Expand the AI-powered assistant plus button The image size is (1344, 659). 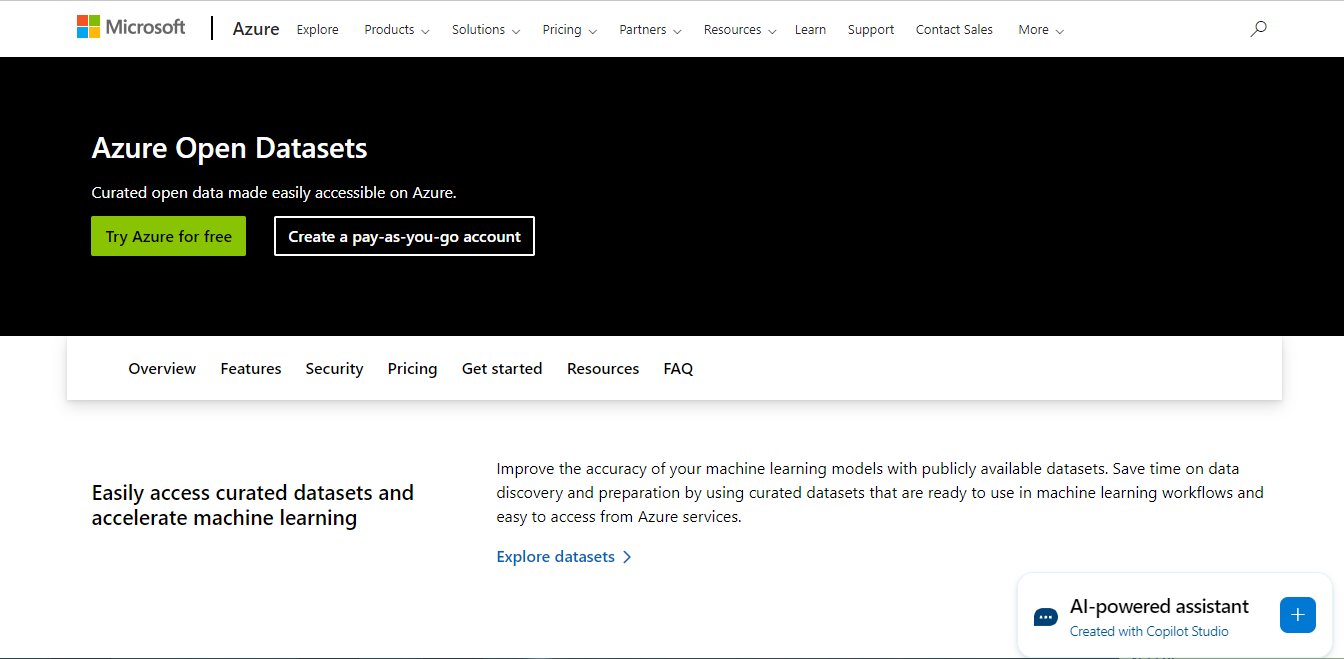1297,615
